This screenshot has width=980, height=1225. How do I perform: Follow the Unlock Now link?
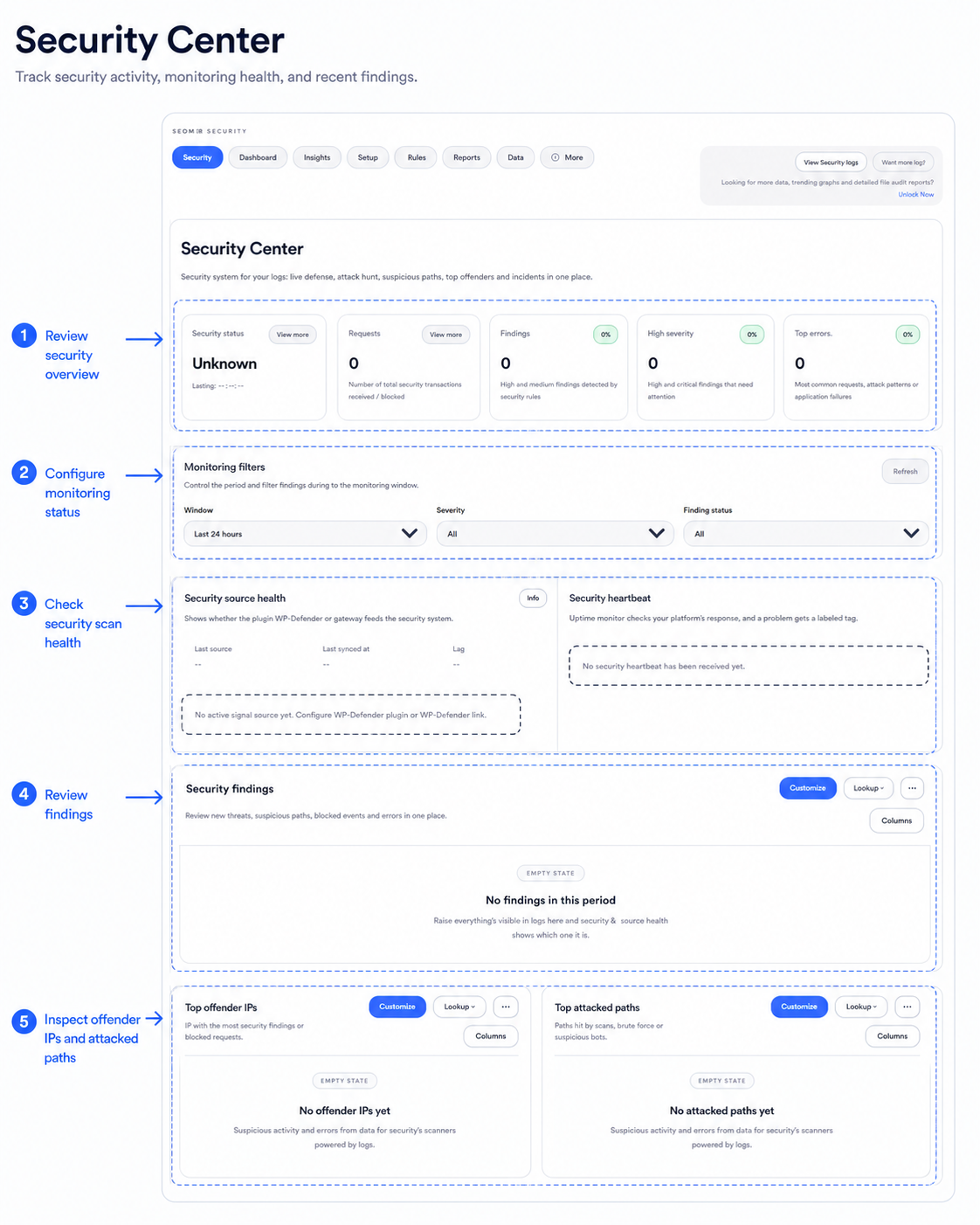tap(915, 195)
